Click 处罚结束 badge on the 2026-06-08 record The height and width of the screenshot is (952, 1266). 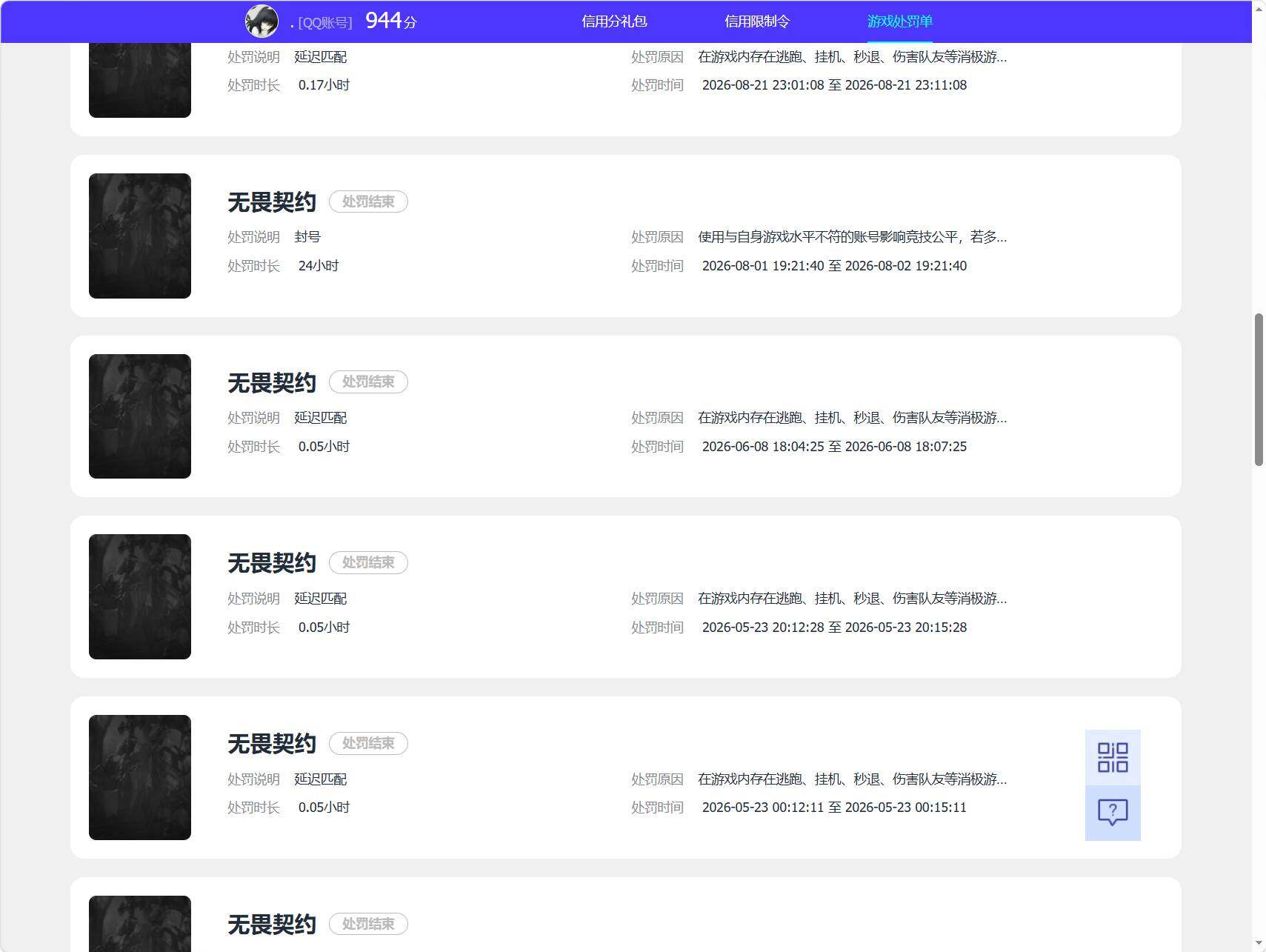coord(368,382)
